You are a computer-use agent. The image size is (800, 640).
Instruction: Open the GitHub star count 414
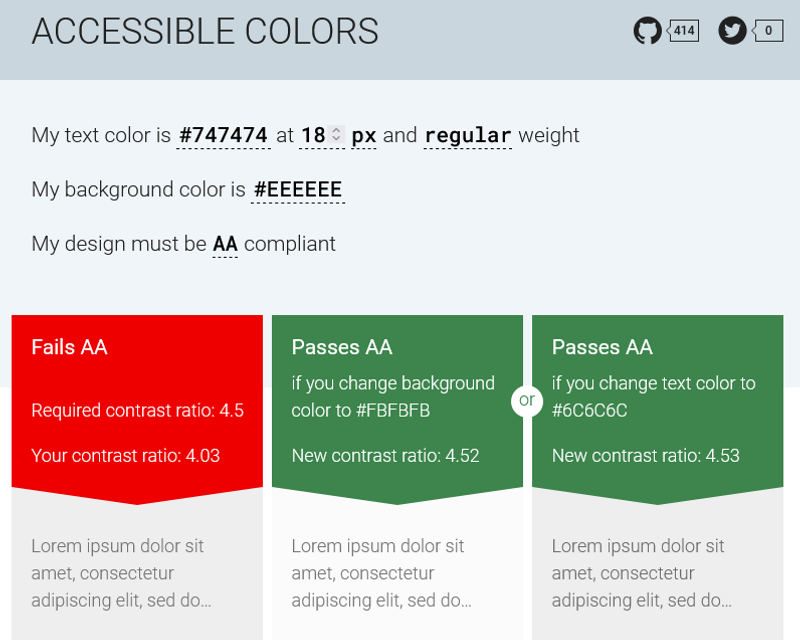684,31
